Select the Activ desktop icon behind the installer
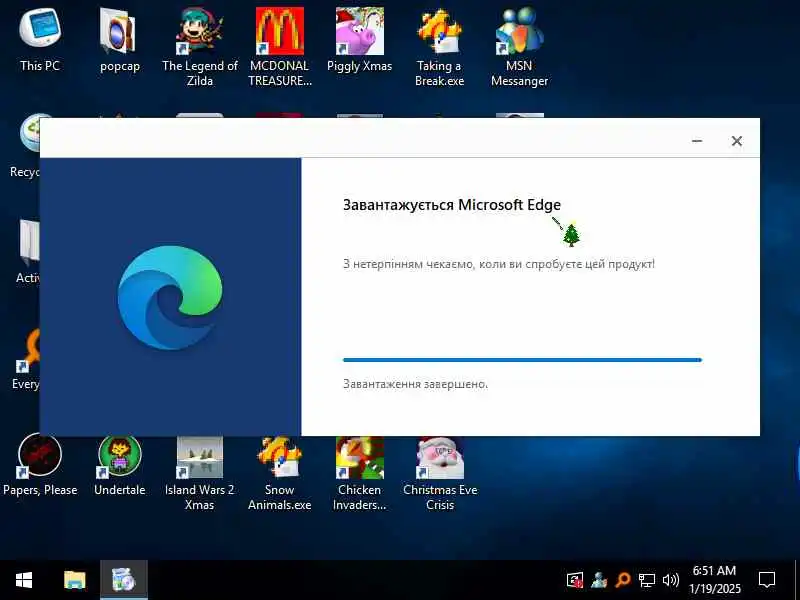Viewport: 800px width, 600px height. pyautogui.click(x=28, y=252)
